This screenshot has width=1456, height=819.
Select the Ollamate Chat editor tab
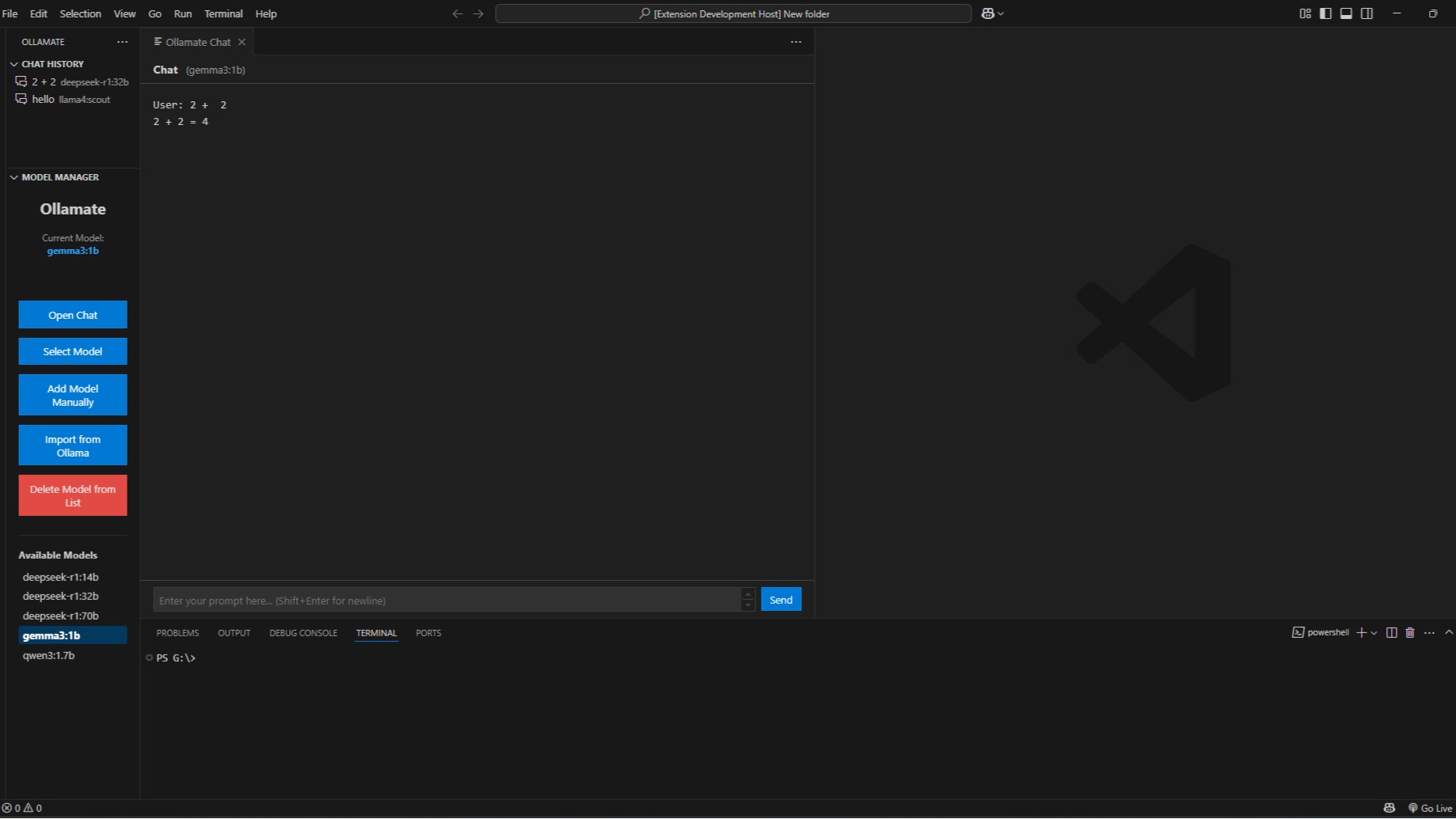[x=198, y=42]
